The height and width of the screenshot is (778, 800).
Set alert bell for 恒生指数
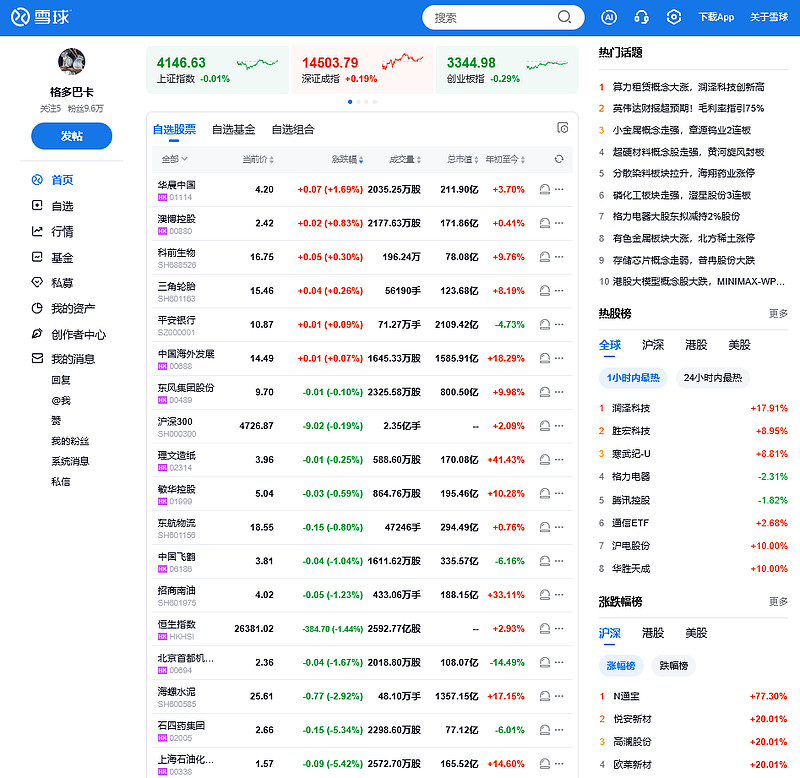545,629
